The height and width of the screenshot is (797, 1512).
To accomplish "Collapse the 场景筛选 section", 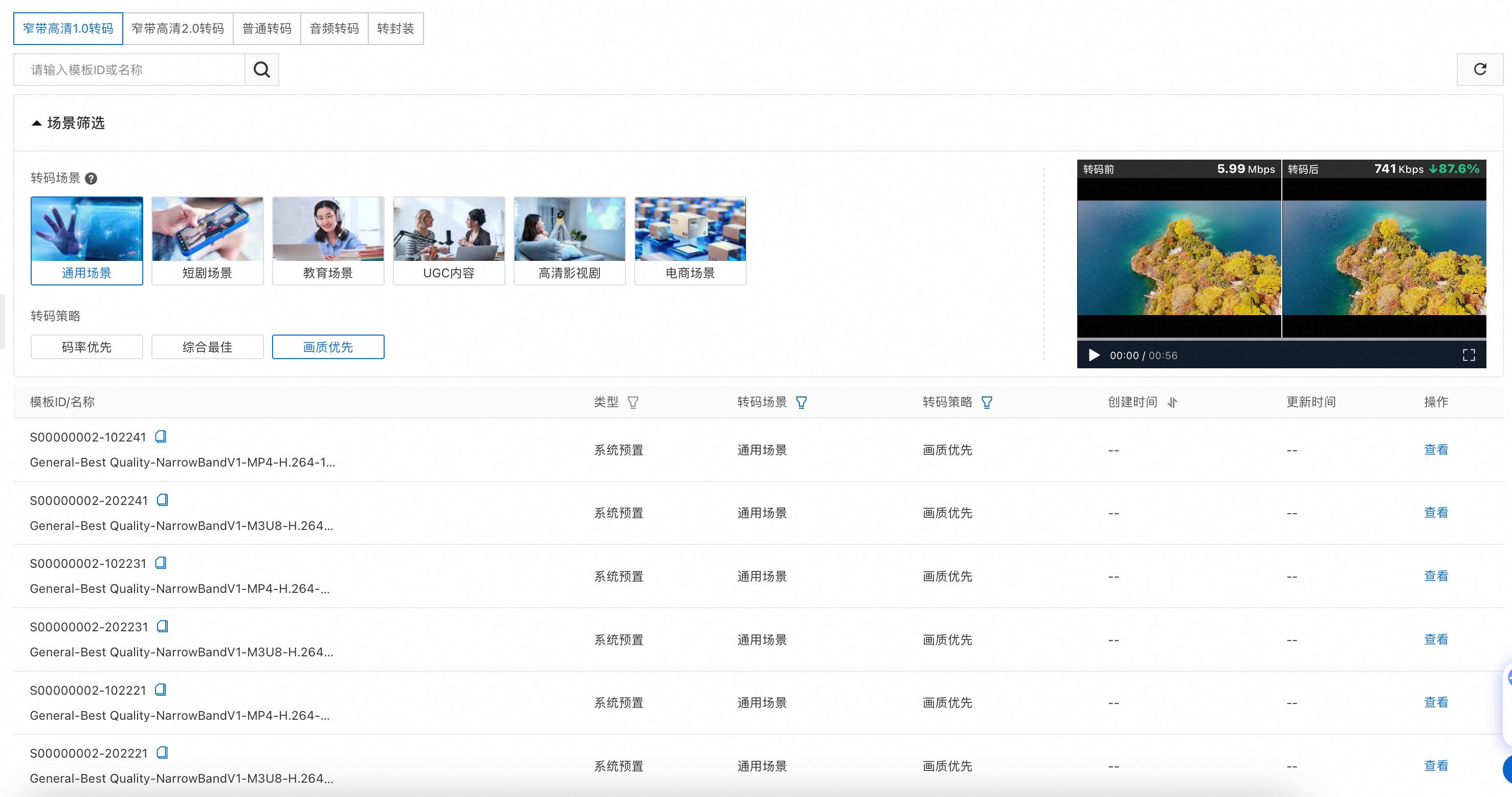I will [x=36, y=123].
